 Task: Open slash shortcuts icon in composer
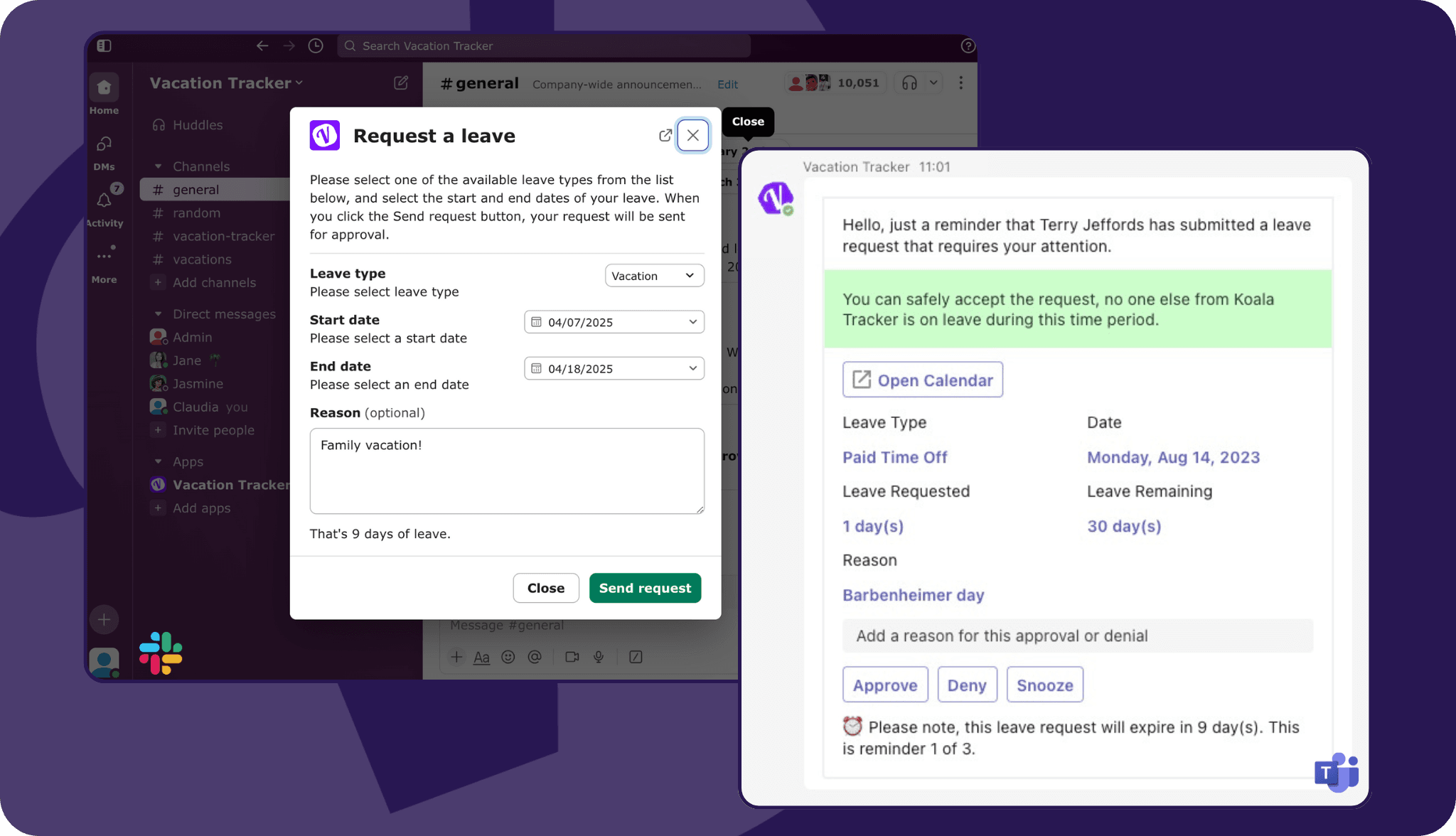coord(636,657)
